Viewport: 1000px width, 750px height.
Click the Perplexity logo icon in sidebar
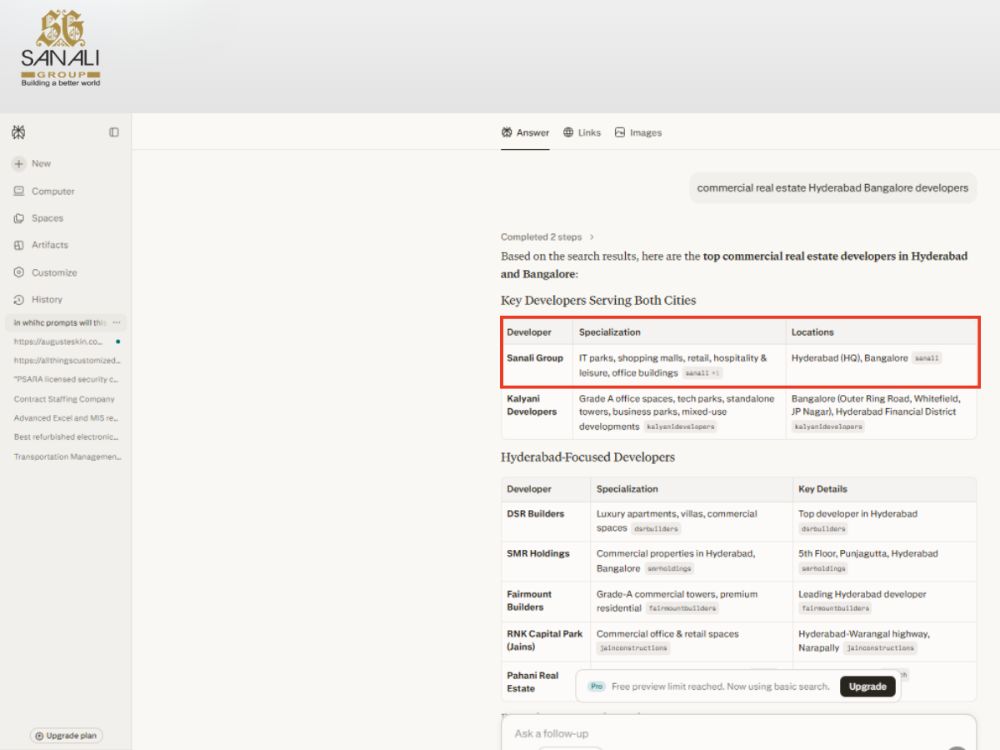click(18, 132)
